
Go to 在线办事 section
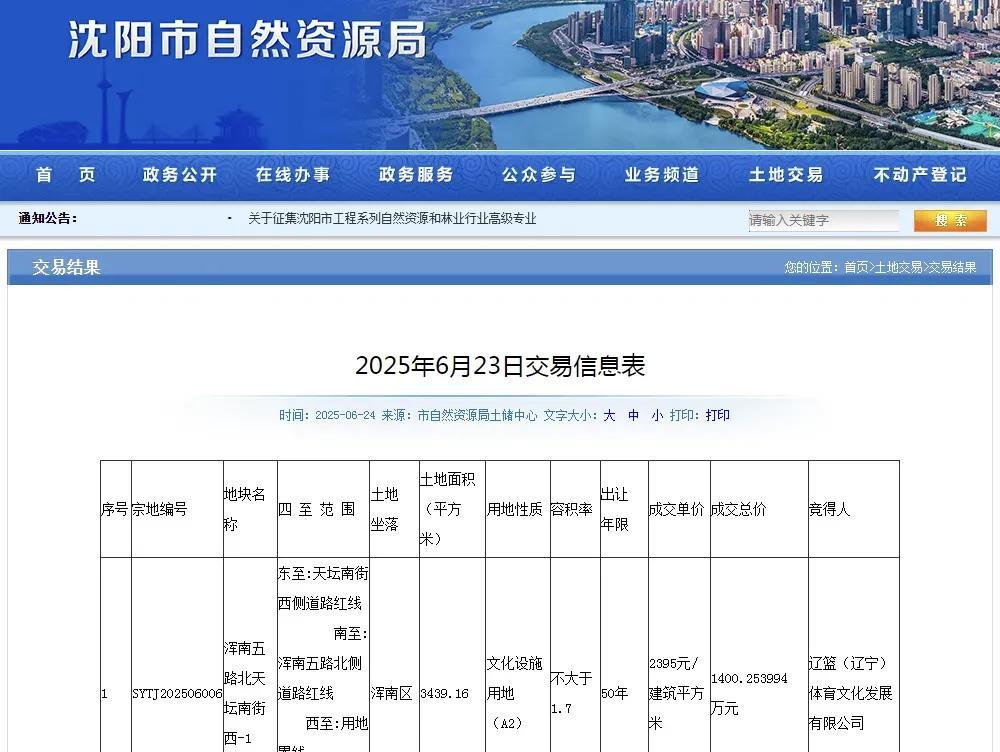(293, 175)
